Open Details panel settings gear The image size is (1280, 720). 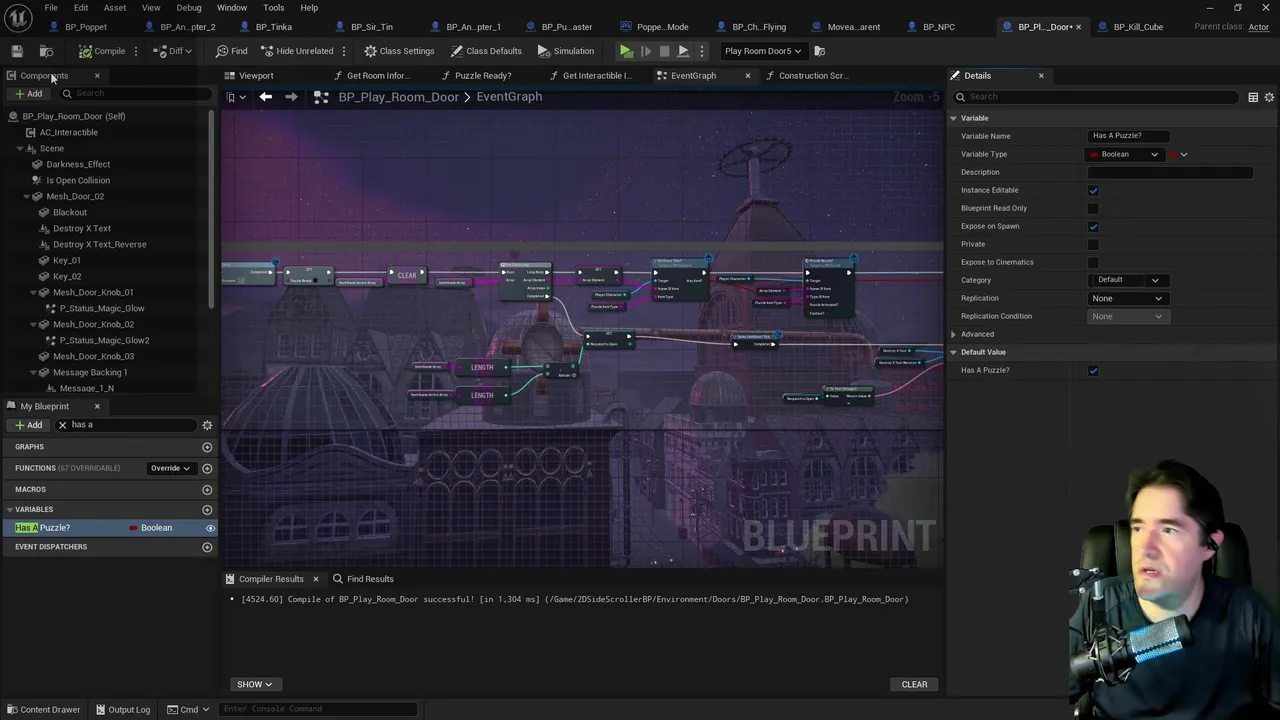point(1269,97)
